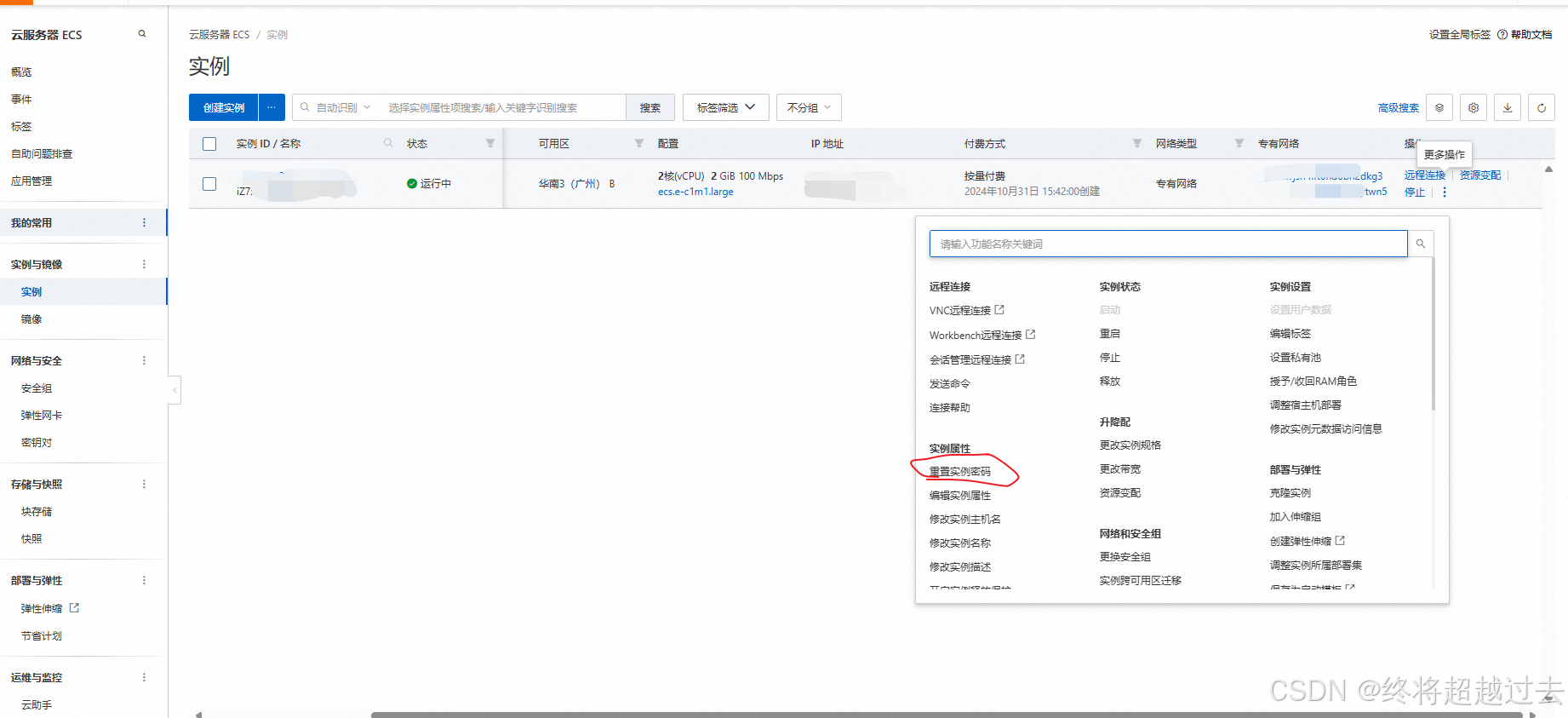Expand the 不分组 grouping dropdown
The height and width of the screenshot is (718, 1568).
click(x=808, y=107)
